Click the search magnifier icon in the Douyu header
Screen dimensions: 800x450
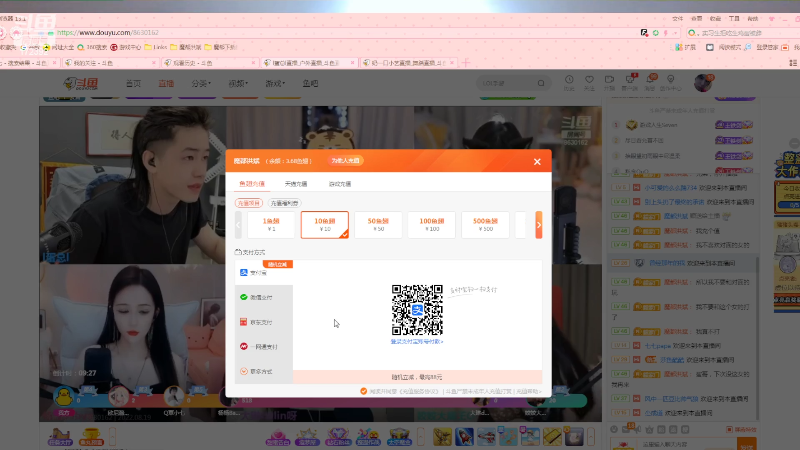(541, 83)
